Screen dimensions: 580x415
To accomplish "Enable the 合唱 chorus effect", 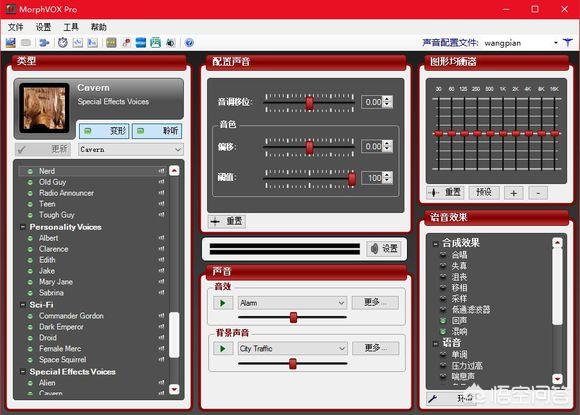I will (443, 255).
